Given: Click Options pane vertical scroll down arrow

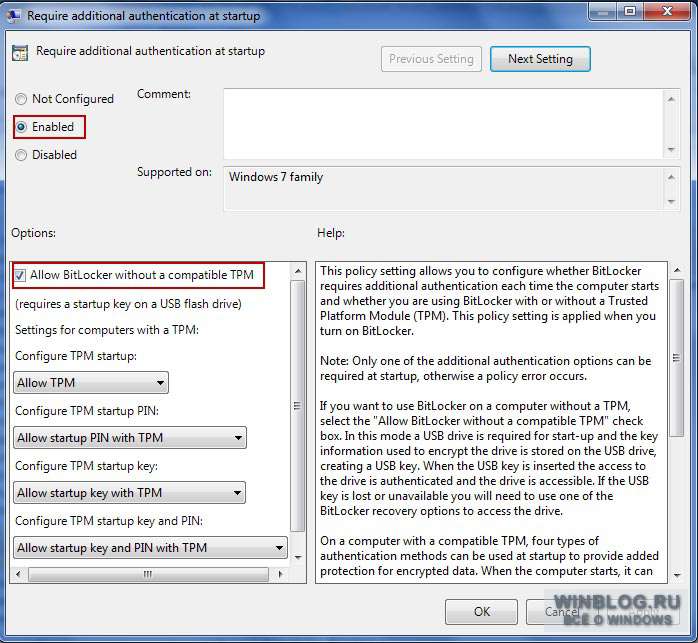Looking at the screenshot, I should pyautogui.click(x=298, y=557).
